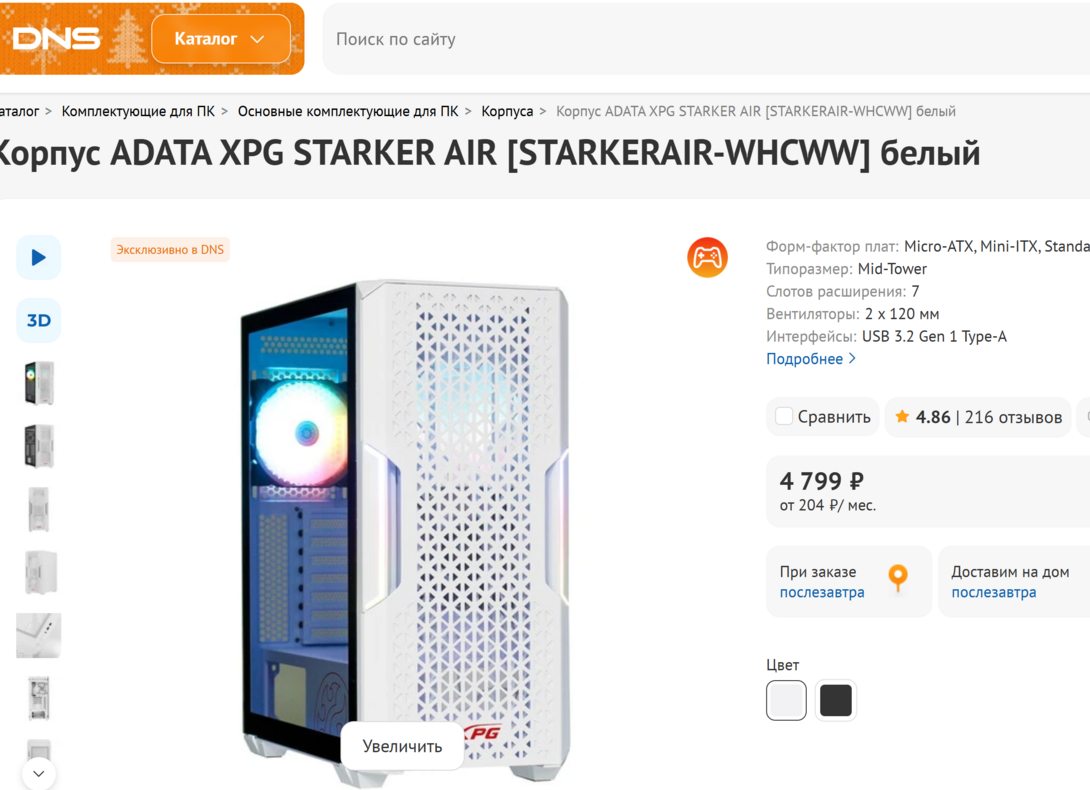Click the Увеличить button
1090x790 pixels.
(402, 746)
